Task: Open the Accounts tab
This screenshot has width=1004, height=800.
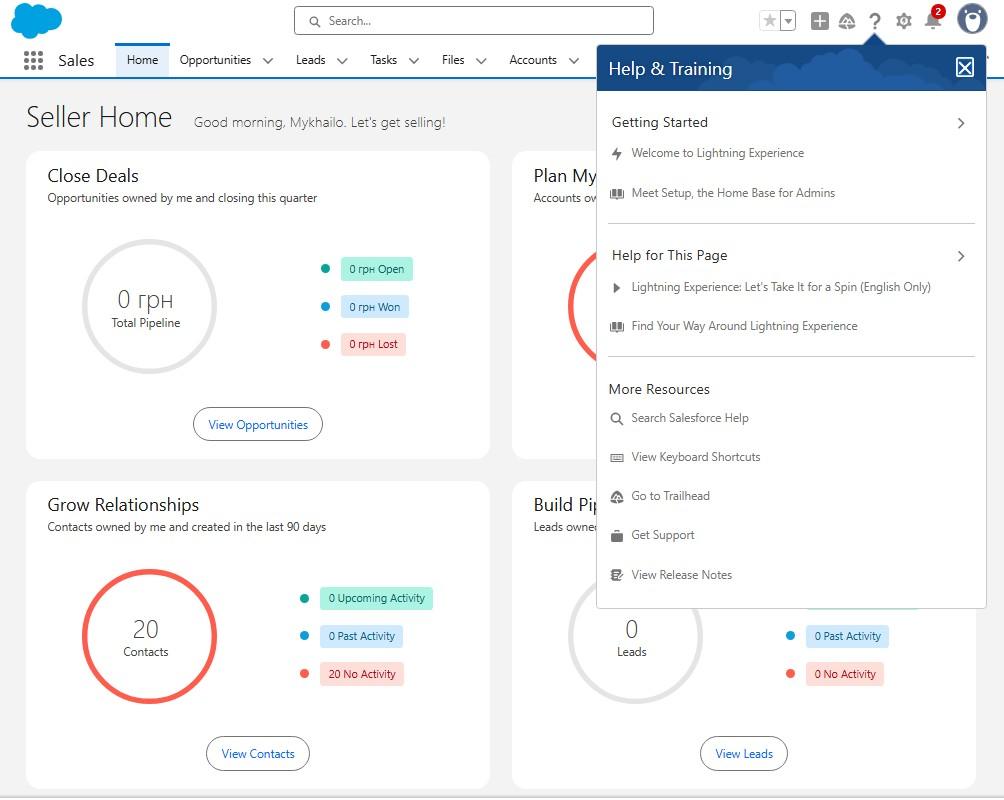Action: [x=533, y=60]
